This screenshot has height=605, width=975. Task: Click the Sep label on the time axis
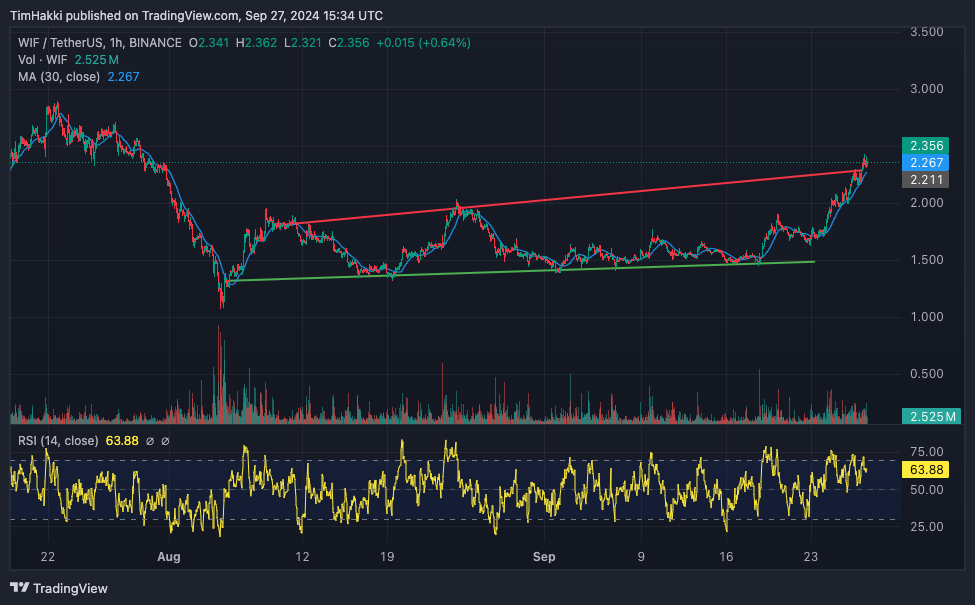pyautogui.click(x=544, y=557)
